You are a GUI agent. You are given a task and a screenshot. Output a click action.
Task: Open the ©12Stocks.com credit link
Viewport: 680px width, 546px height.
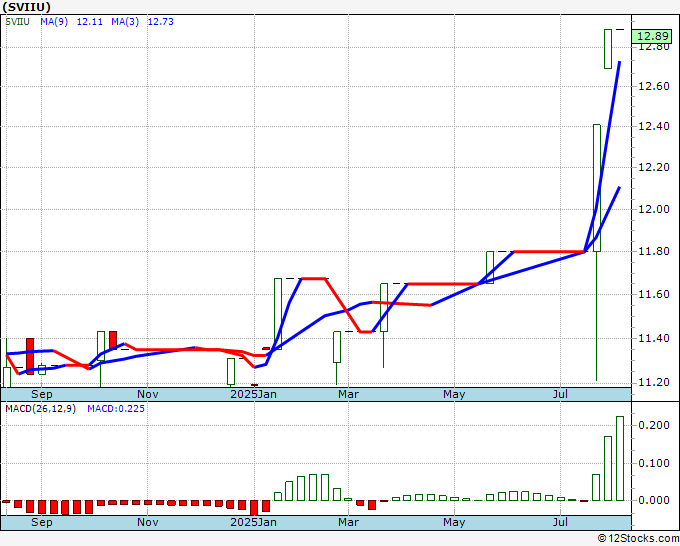pyautogui.click(x=638, y=539)
